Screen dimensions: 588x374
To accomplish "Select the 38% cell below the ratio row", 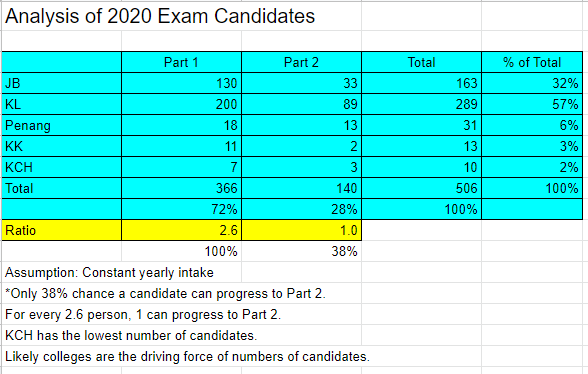I will tap(302, 251).
